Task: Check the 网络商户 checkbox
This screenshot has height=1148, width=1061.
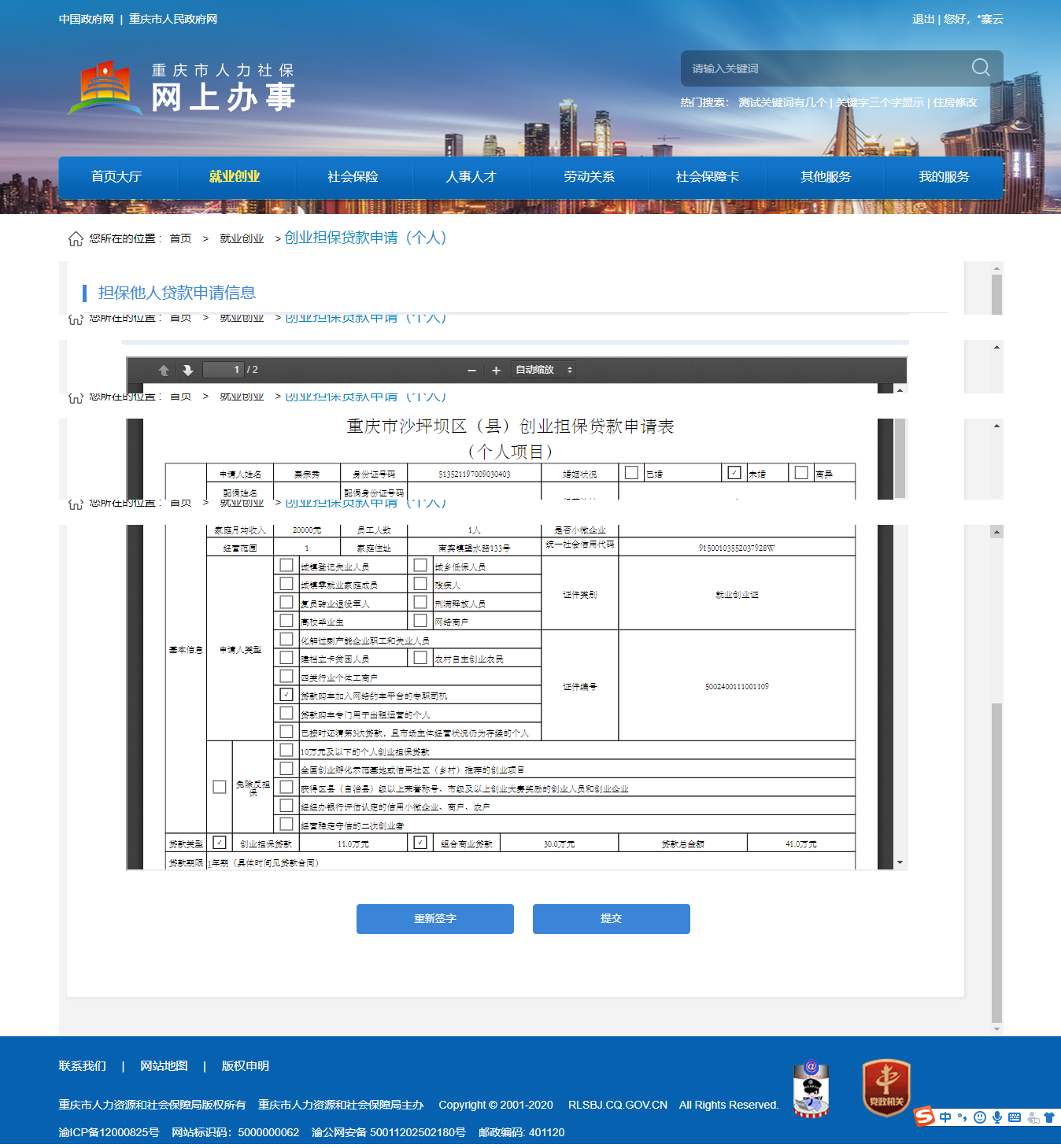Action: [x=420, y=621]
